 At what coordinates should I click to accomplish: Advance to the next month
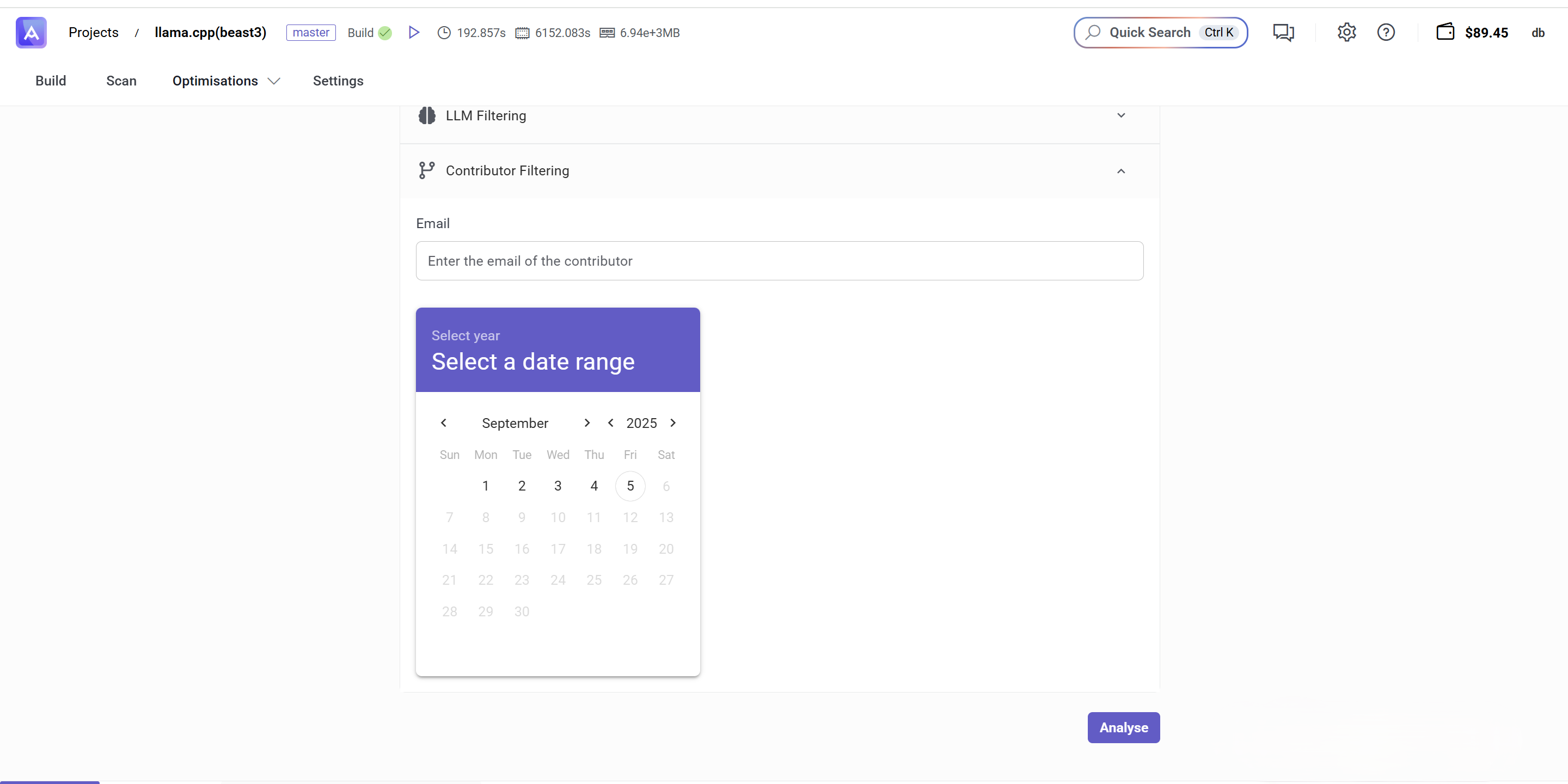tap(587, 423)
